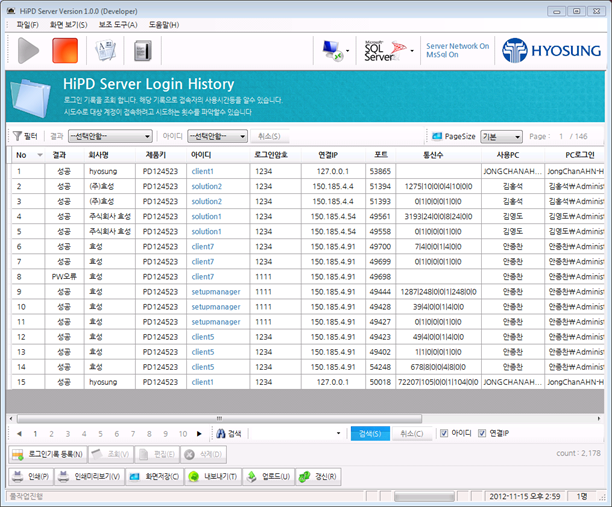
Task: Start server with gray play icon
Action: [28, 51]
